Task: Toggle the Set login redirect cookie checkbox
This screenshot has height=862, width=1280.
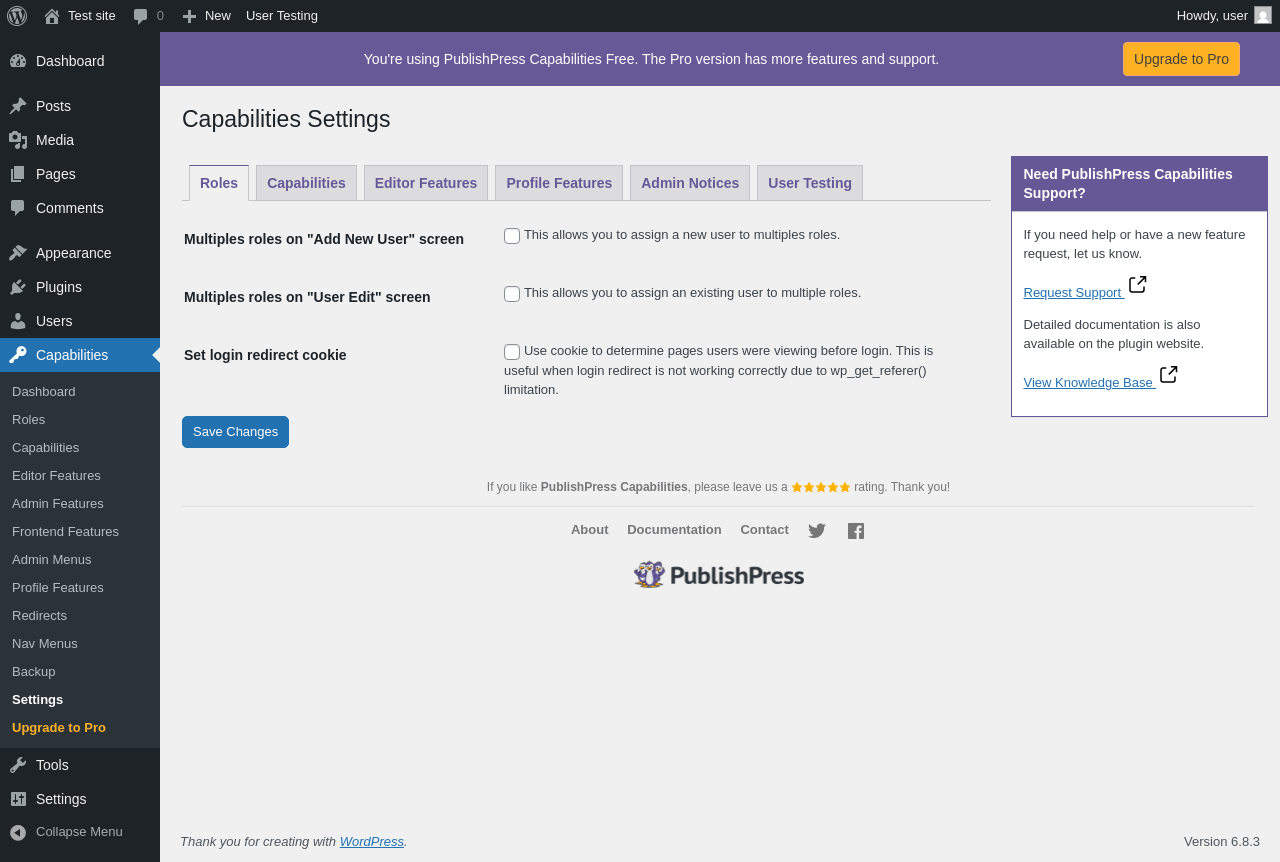Action: 512,352
